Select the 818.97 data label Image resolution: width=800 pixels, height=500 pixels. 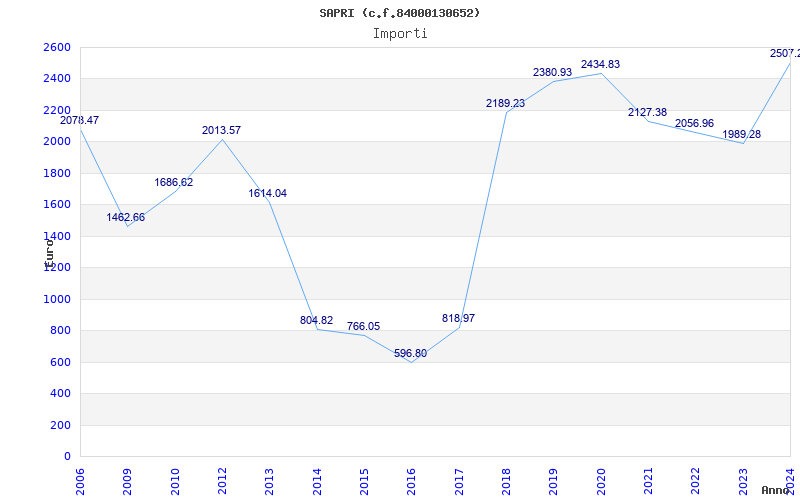point(458,318)
